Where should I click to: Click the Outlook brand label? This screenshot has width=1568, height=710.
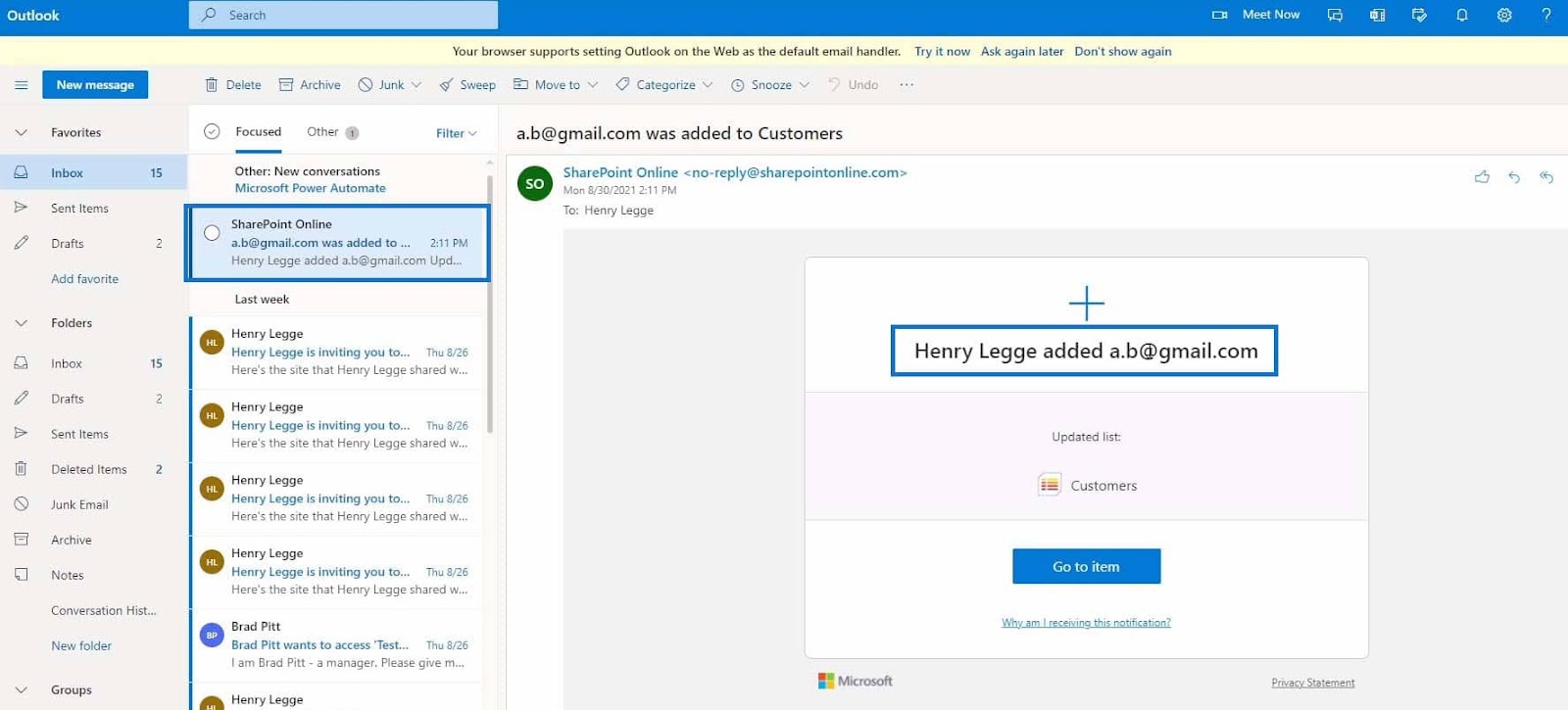click(x=33, y=15)
